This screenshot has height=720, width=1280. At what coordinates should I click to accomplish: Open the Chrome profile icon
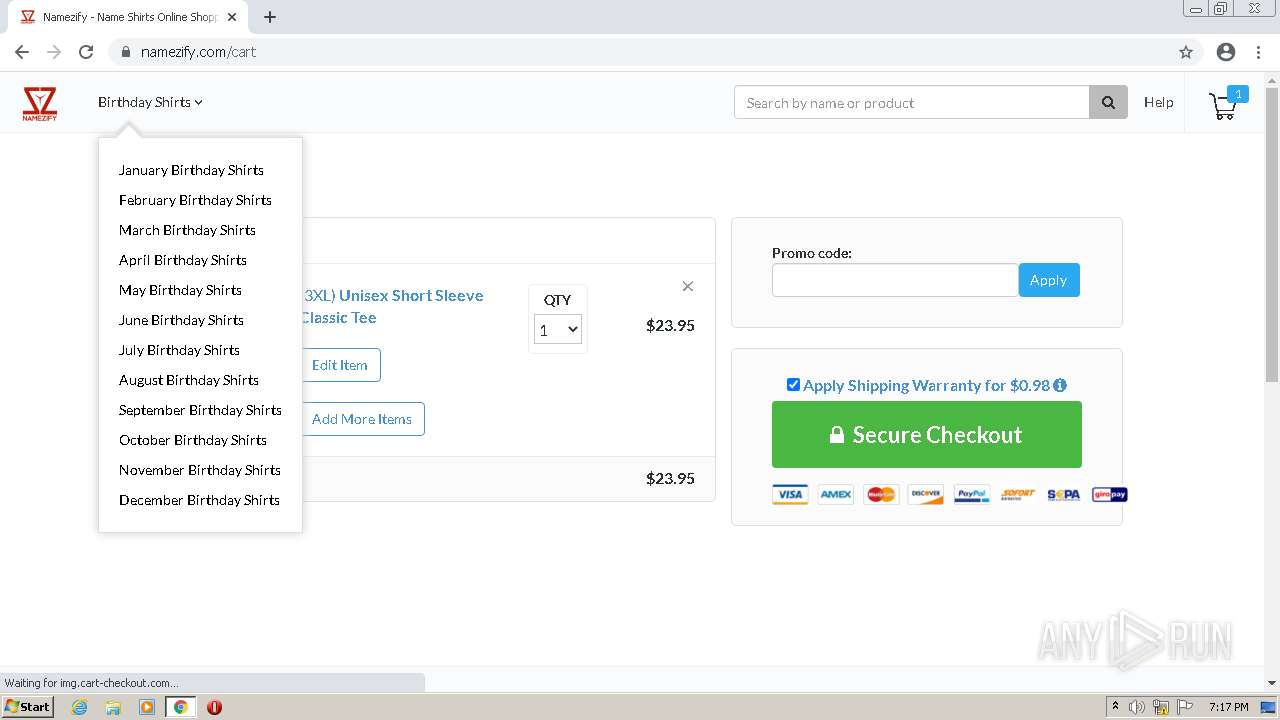[x=1226, y=52]
